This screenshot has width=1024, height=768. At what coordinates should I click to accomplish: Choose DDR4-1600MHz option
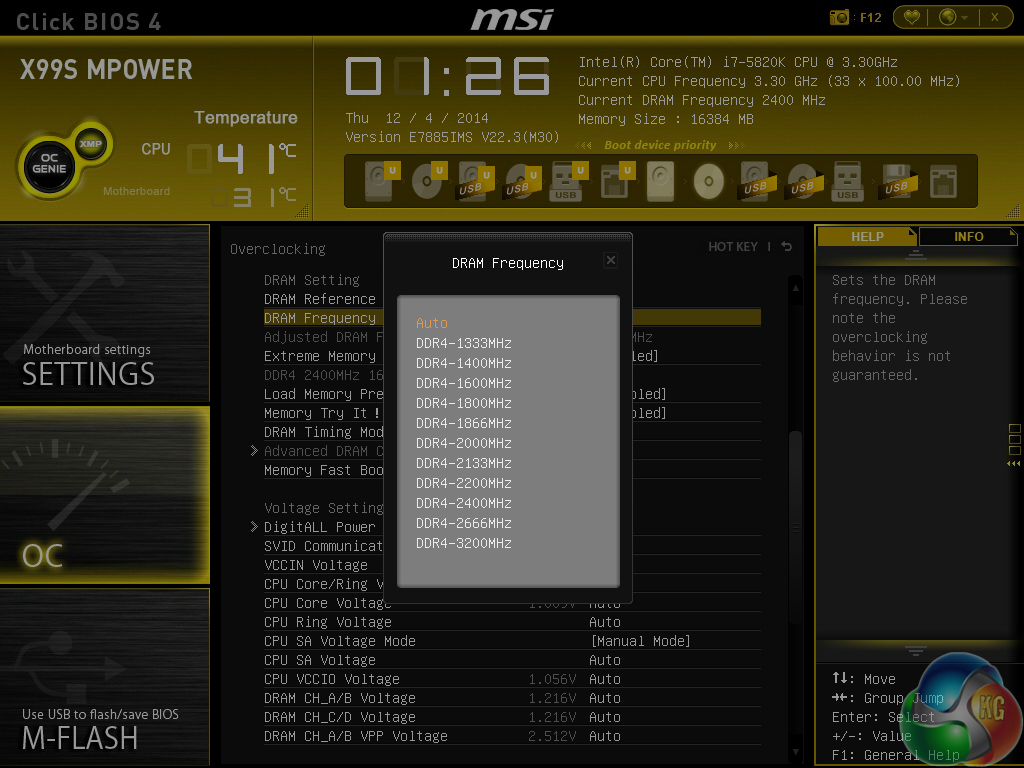(464, 383)
